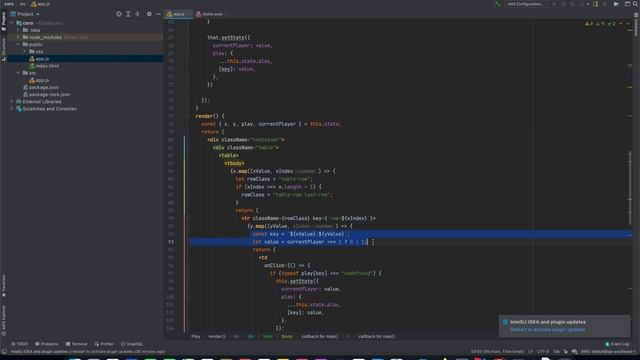The height and width of the screenshot is (360, 640).
Task: Open the Profiler tool window
Action: tap(104, 344)
